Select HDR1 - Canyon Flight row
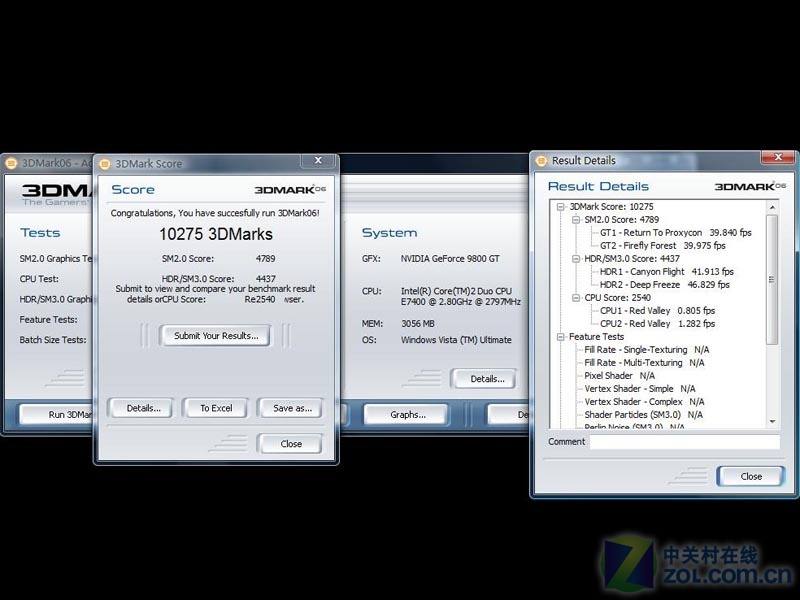 coord(666,271)
